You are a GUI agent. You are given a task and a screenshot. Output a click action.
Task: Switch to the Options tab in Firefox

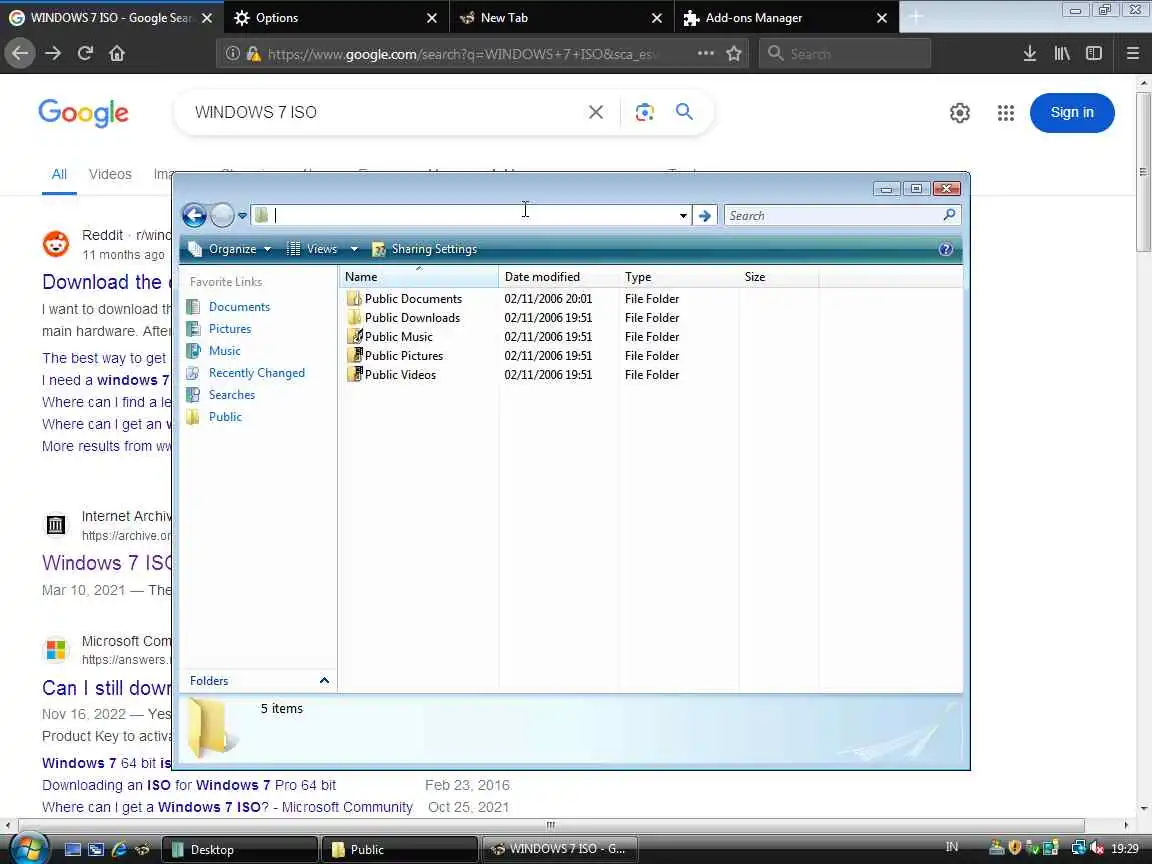pyautogui.click(x=336, y=18)
